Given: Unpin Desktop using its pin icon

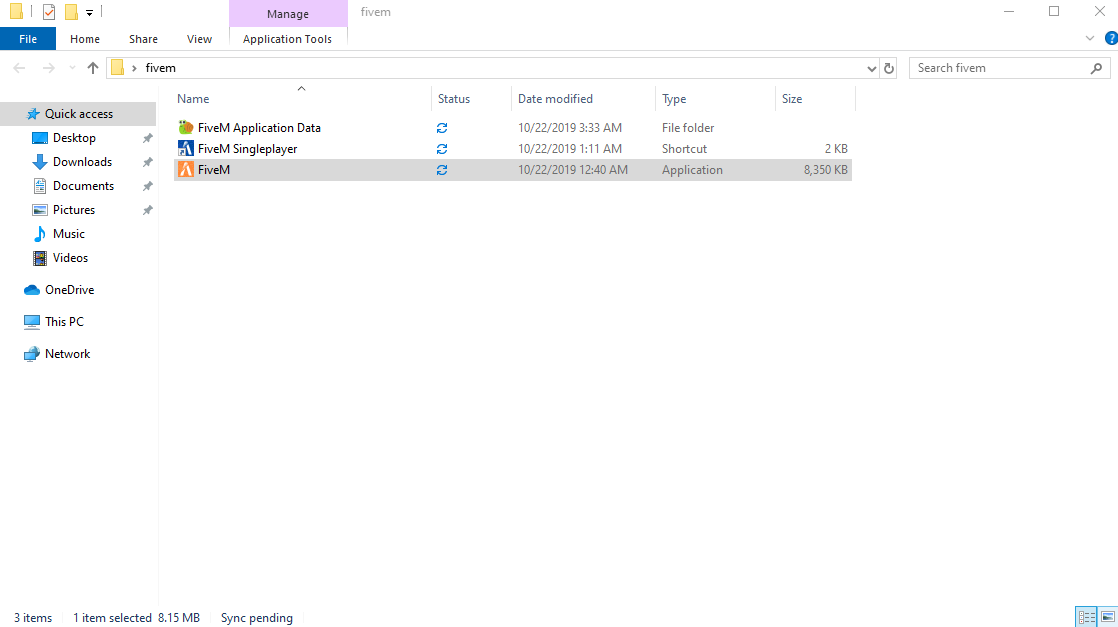Looking at the screenshot, I should pos(148,138).
